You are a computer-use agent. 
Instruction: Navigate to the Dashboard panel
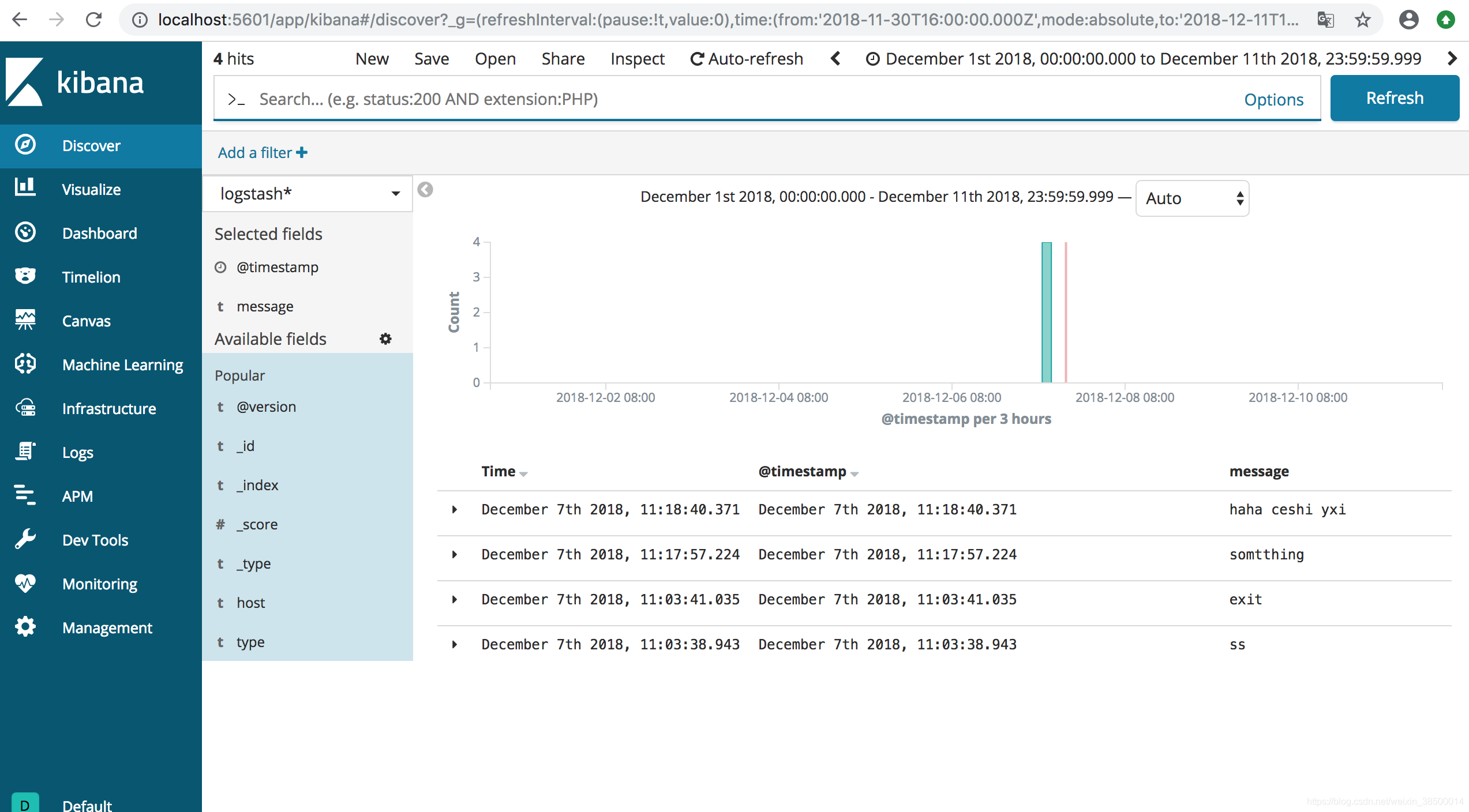(99, 233)
